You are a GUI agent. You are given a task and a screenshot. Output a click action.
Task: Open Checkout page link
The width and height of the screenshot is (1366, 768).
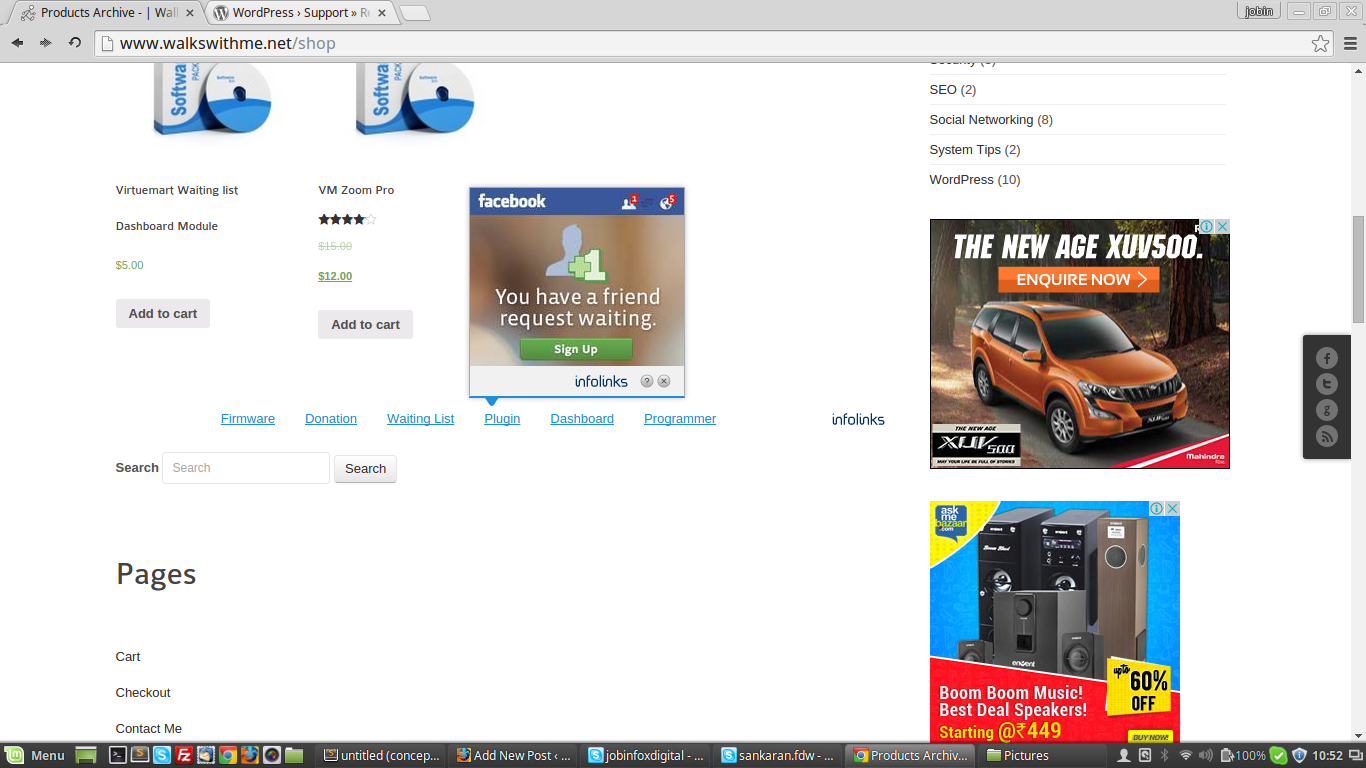pos(143,693)
